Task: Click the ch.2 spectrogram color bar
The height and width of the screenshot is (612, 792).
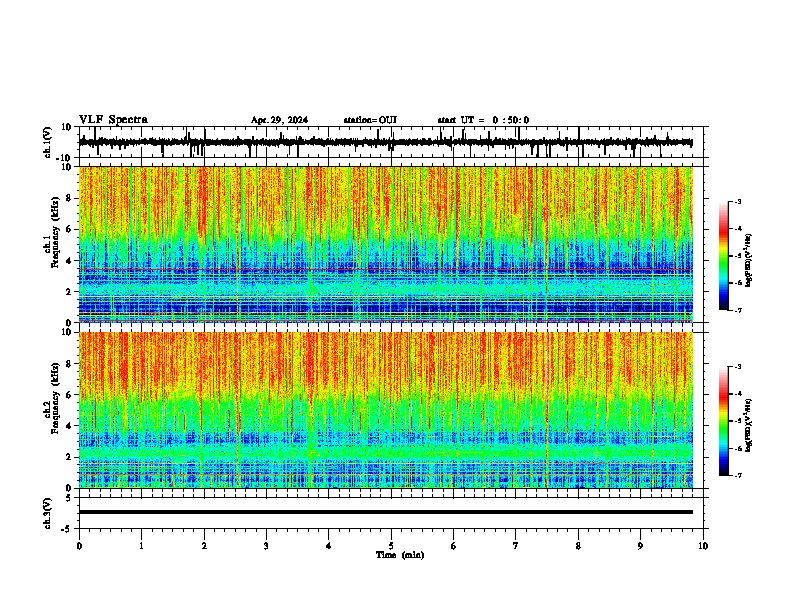Action: pos(723,421)
